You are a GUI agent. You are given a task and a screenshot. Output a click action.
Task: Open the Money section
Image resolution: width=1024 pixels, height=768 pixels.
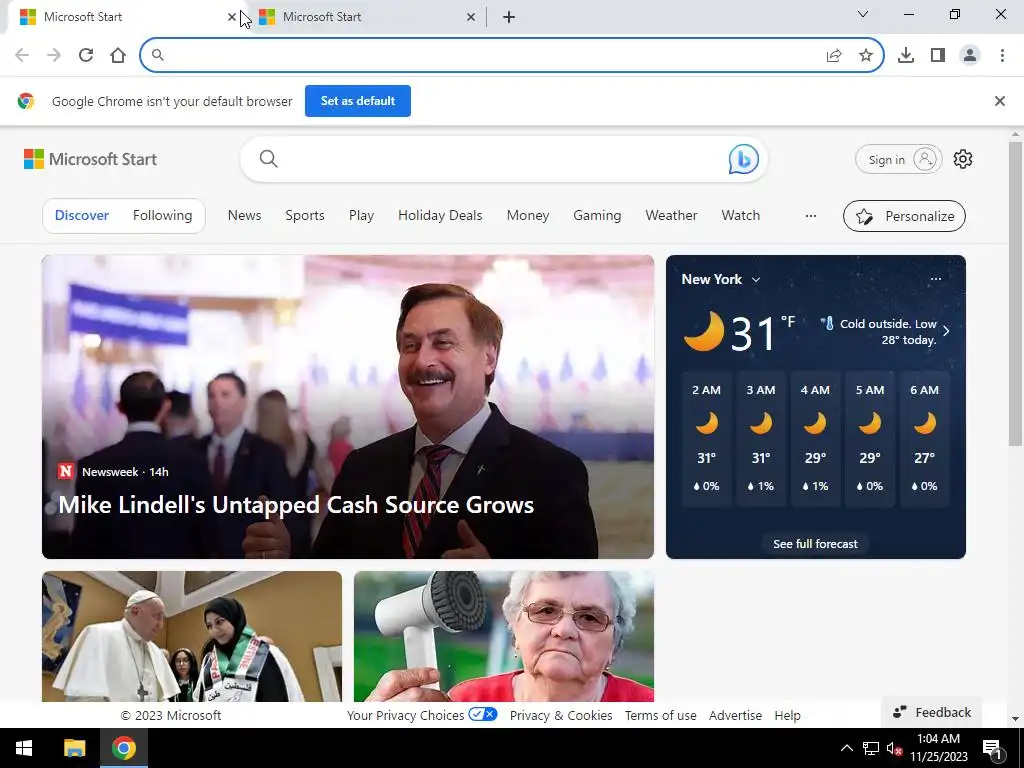click(528, 216)
